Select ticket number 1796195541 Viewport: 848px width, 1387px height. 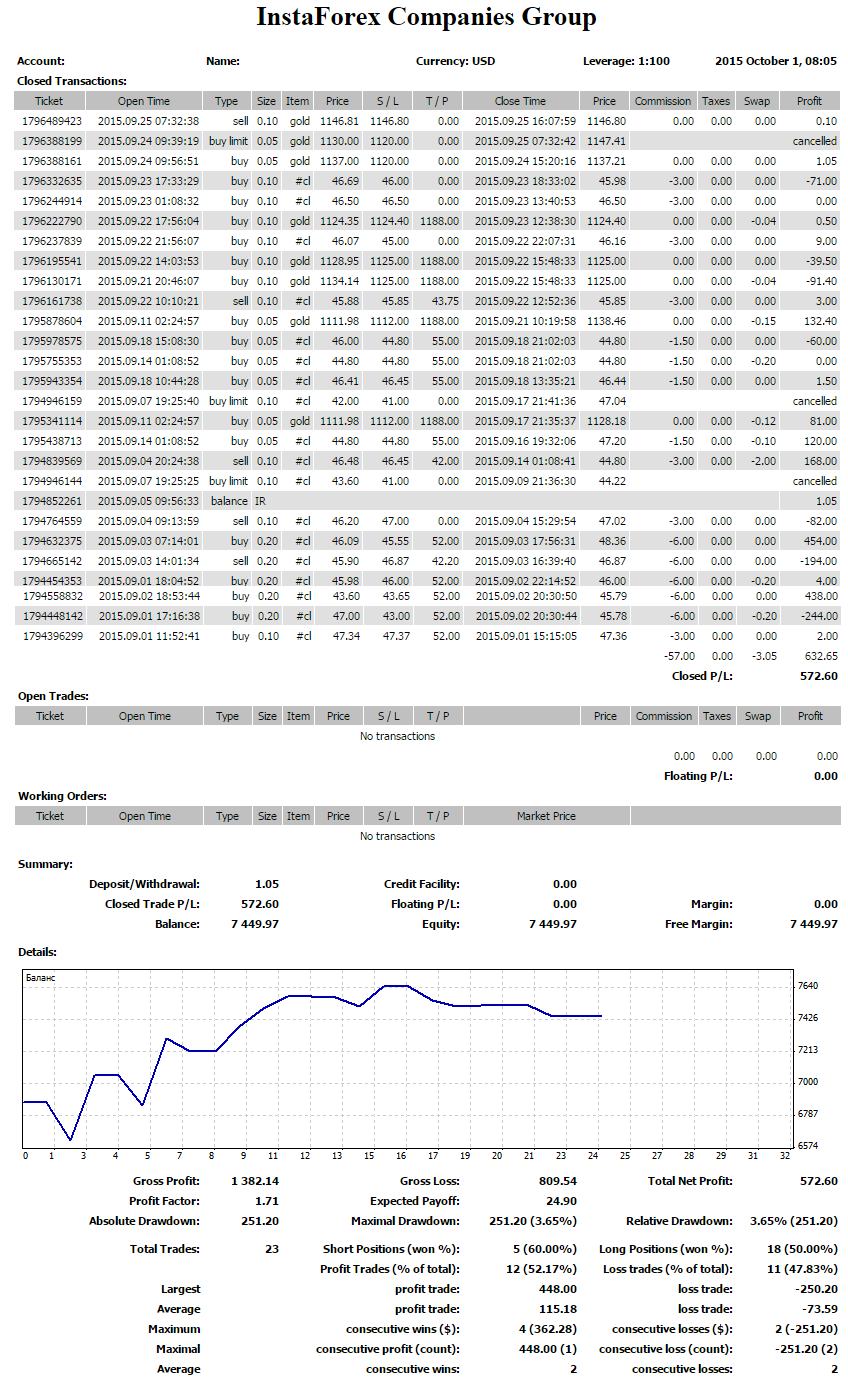pyautogui.click(x=52, y=261)
